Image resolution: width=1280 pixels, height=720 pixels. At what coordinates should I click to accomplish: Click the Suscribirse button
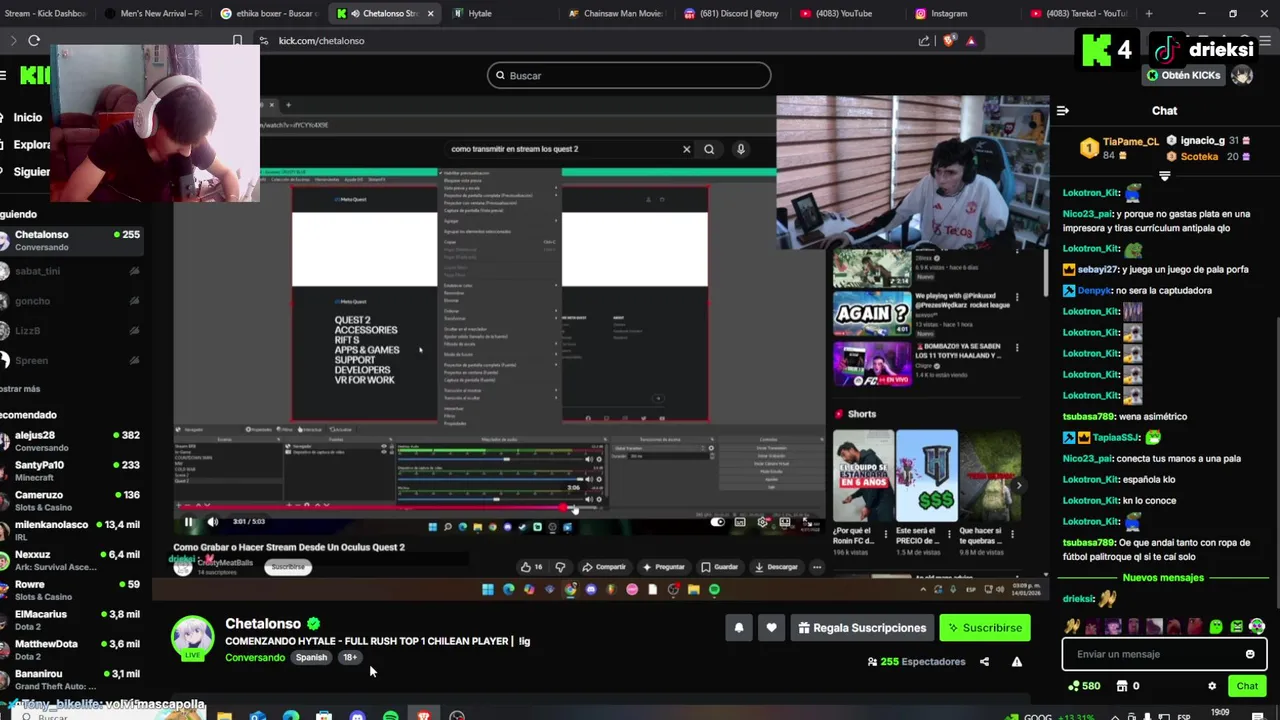point(985,628)
